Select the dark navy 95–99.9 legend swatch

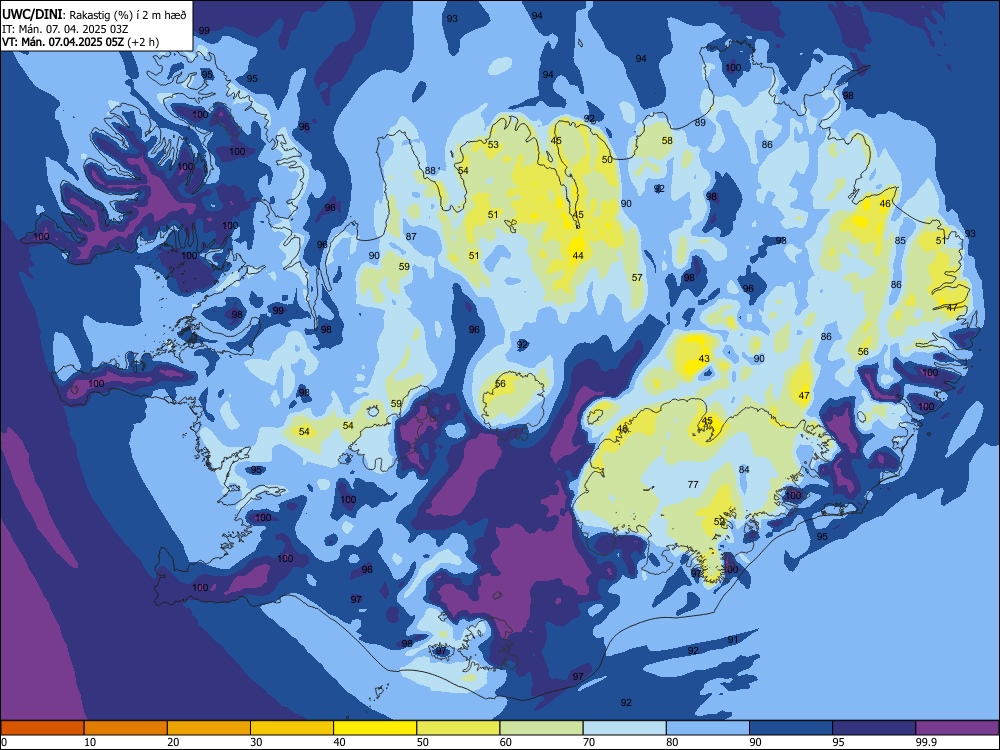[x=874, y=728]
